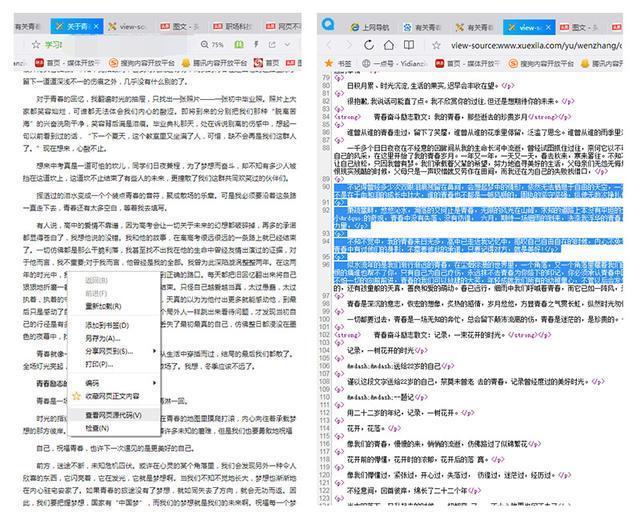640x520 pixels.
Task: Click source line 104 记录，一树花开的时光
Action: tap(387, 350)
